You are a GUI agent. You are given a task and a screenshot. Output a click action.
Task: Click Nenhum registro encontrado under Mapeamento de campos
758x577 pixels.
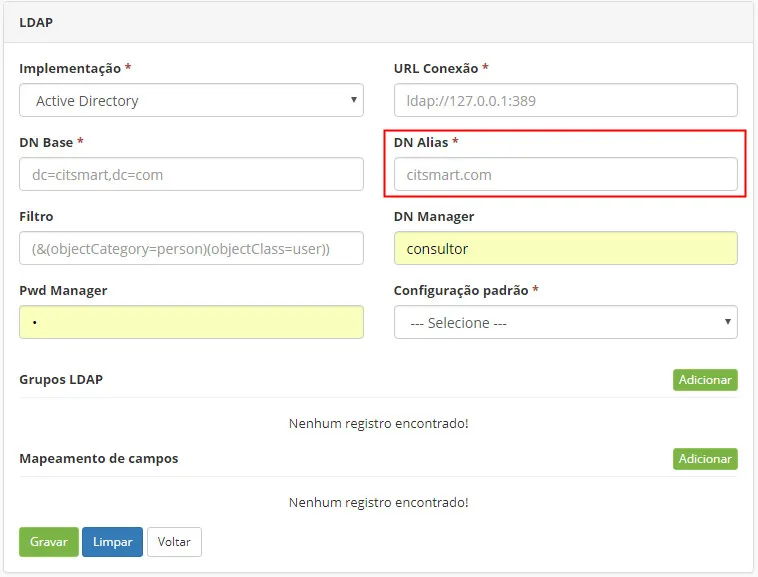pyautogui.click(x=379, y=503)
